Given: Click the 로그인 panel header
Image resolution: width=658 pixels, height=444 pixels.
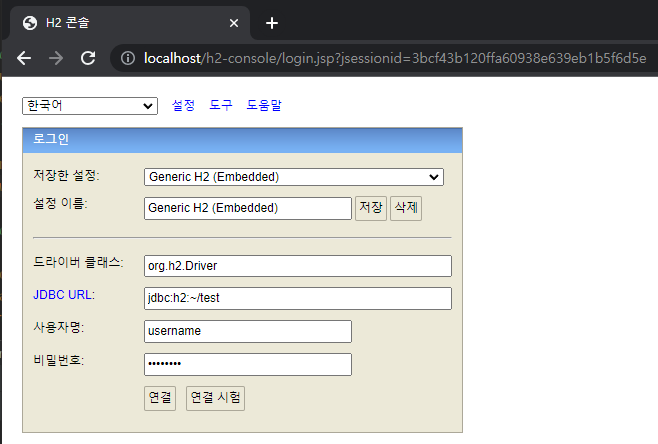Looking at the screenshot, I should 243,140.
